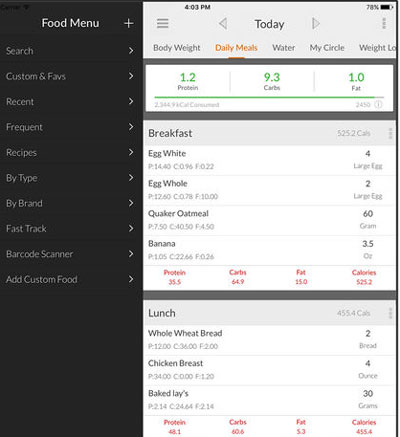Image resolution: width=400 pixels, height=437 pixels.
Task: Tap the calorie goal info icon
Action: tap(378, 105)
